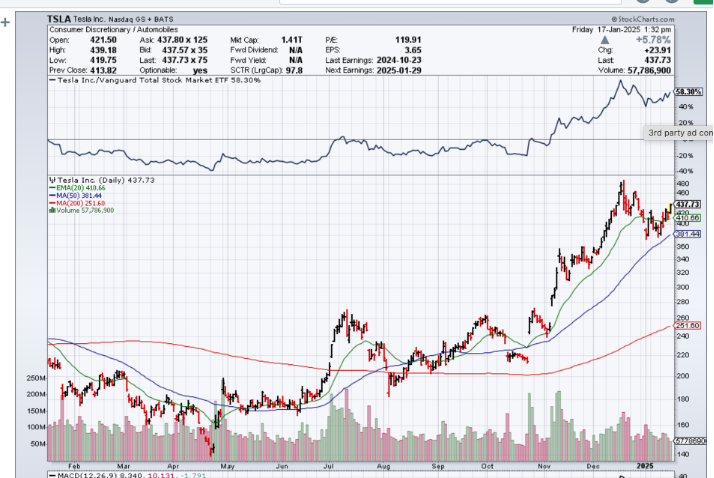Click the 3rd party ad tooltip
This screenshot has height=478, width=714.
679,132
